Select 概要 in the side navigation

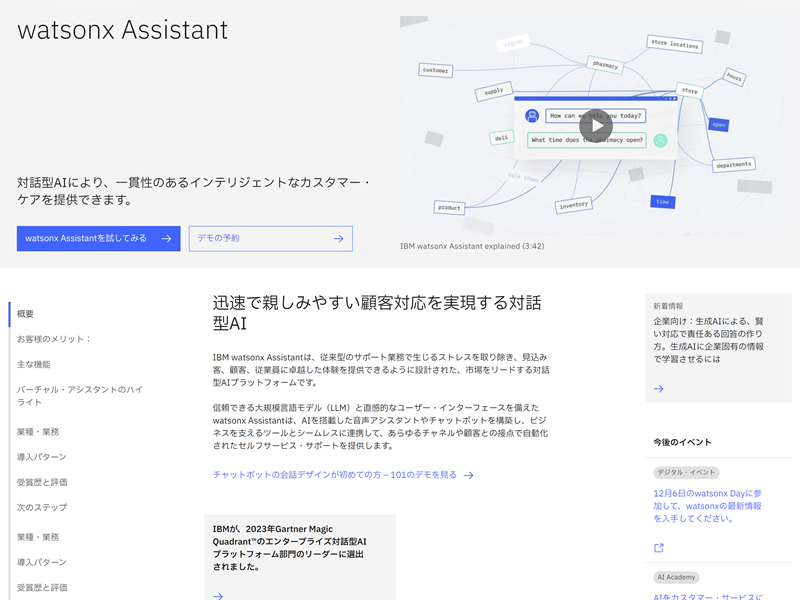pyautogui.click(x=25, y=314)
